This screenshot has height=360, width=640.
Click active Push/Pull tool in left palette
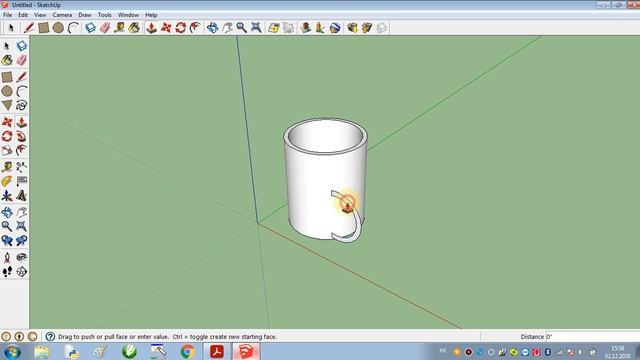click(22, 122)
